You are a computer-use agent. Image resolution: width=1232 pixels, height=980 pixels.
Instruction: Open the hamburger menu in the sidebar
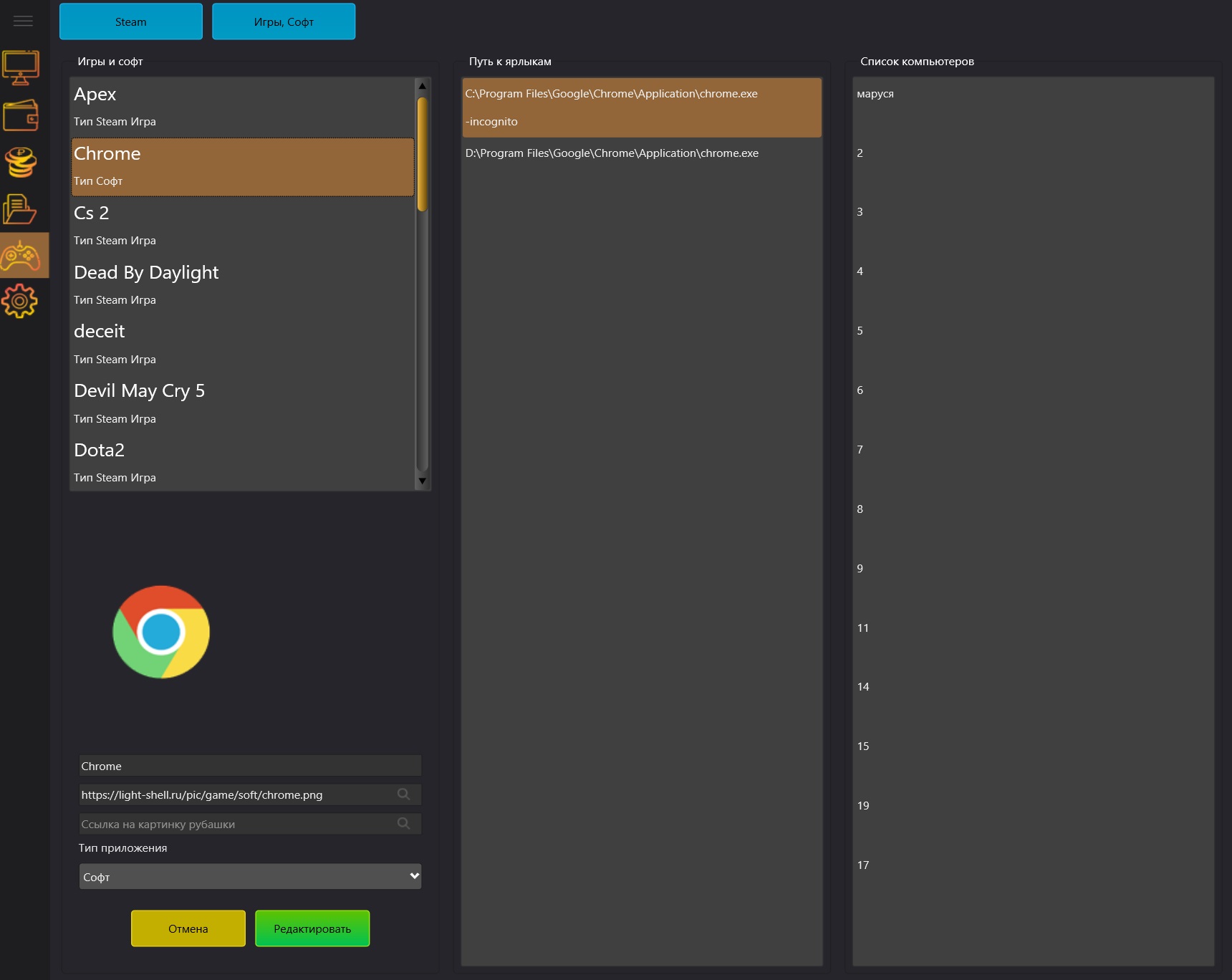(23, 21)
